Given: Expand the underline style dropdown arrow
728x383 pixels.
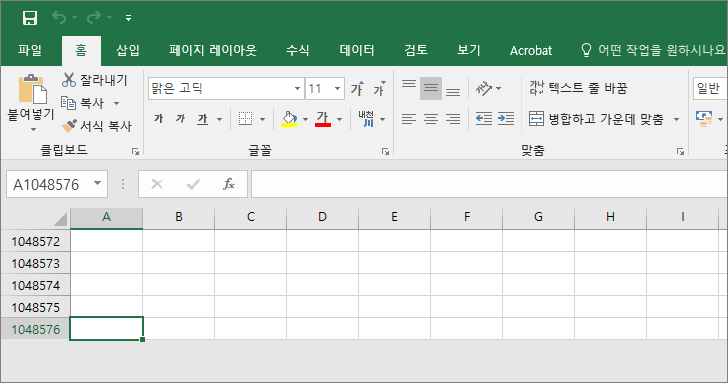Looking at the screenshot, I should (x=219, y=119).
